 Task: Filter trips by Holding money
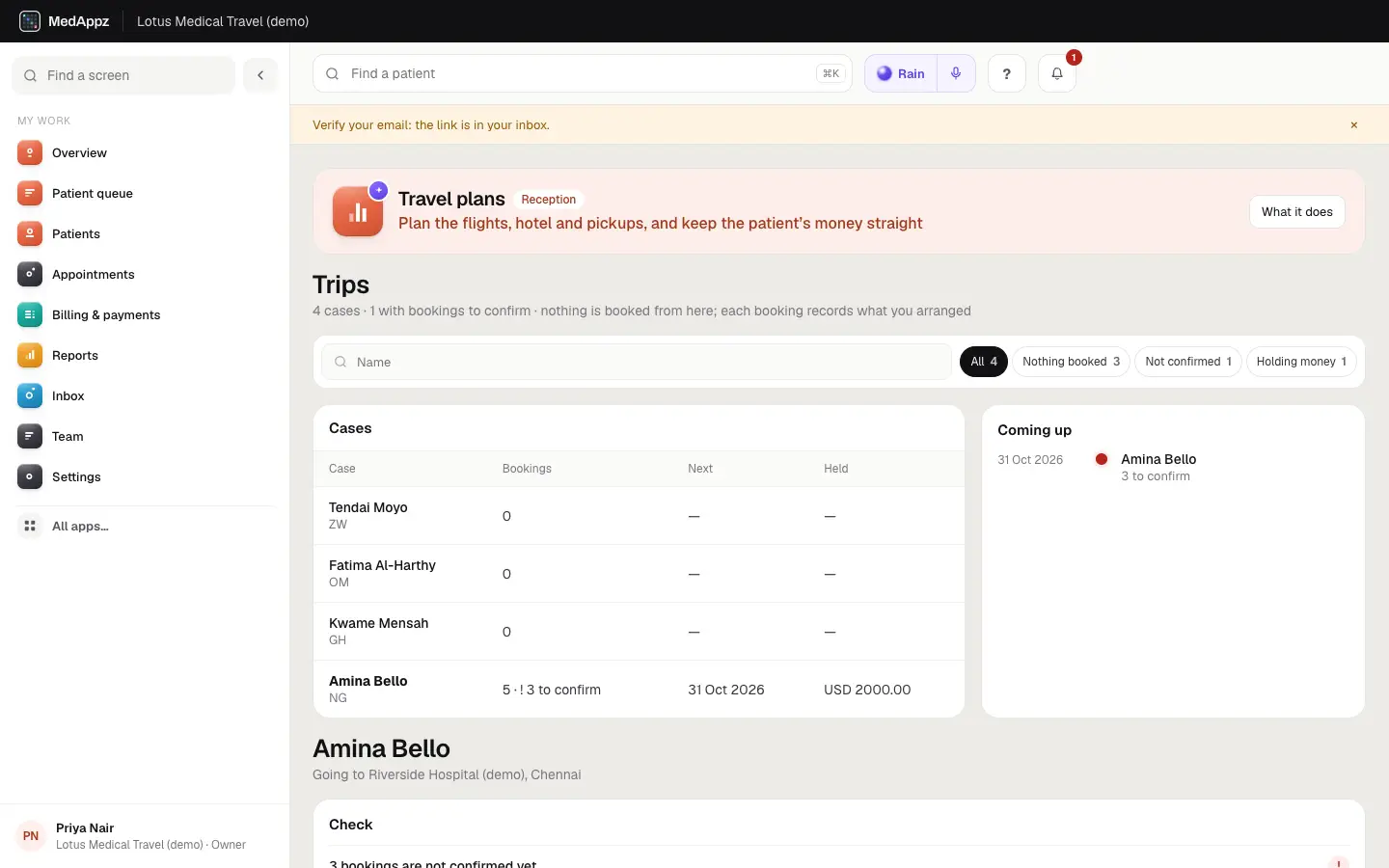1301,362
